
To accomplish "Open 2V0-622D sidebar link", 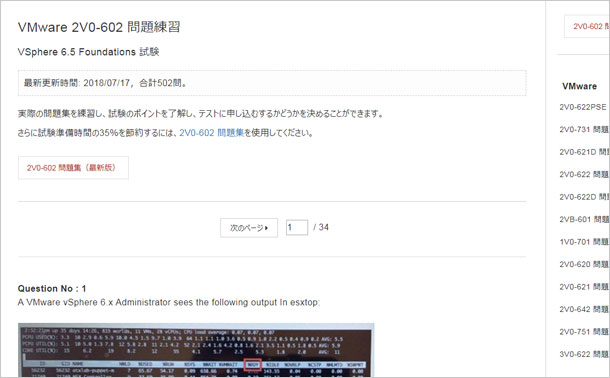I will 584,197.
